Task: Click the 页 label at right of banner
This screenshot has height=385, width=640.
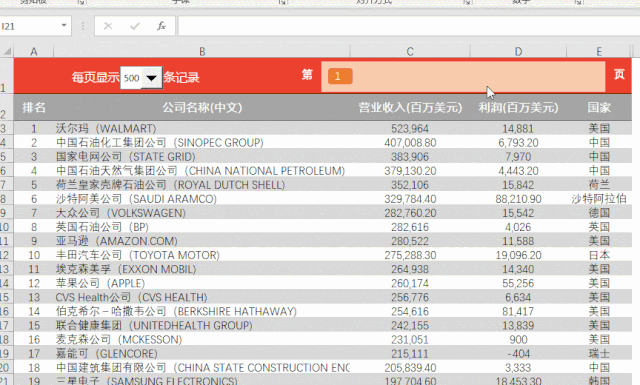Action: click(x=619, y=74)
